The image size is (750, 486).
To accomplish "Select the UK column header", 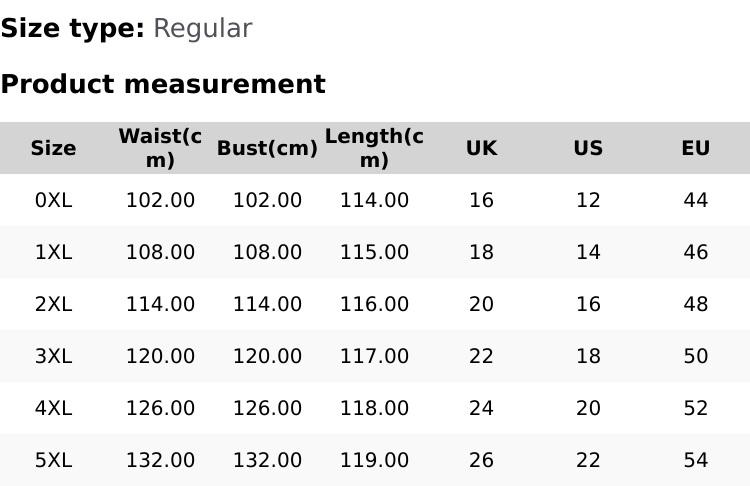I will point(481,148).
